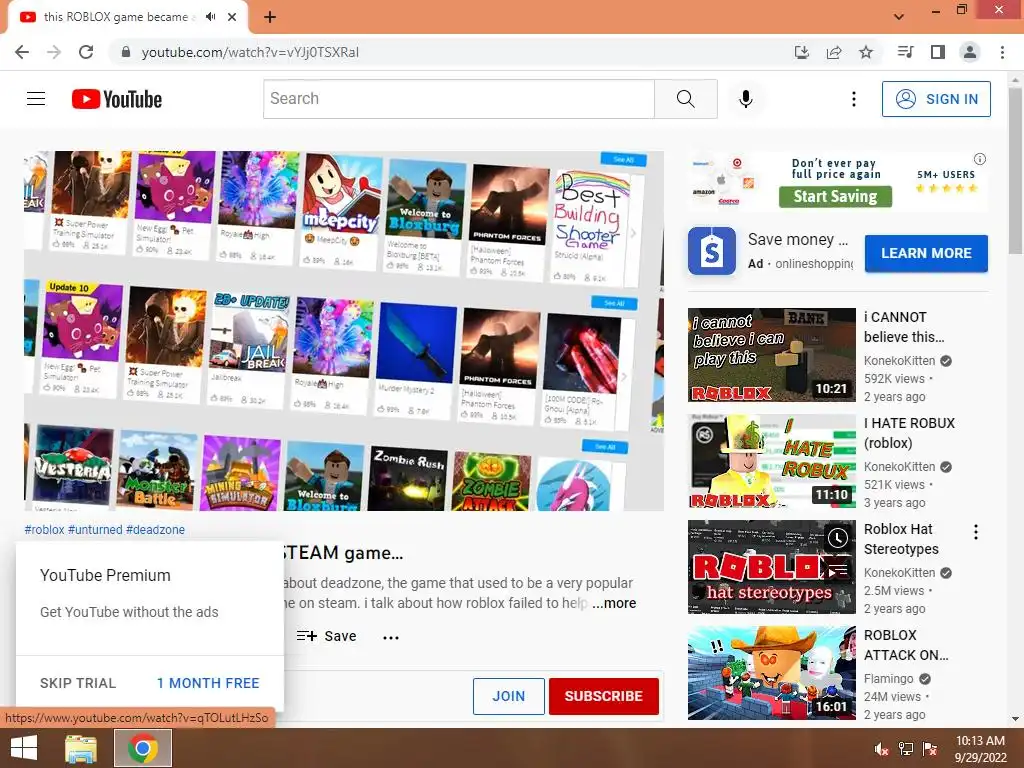
Task: Open the YouTube hamburger guide menu
Action: coord(36,99)
